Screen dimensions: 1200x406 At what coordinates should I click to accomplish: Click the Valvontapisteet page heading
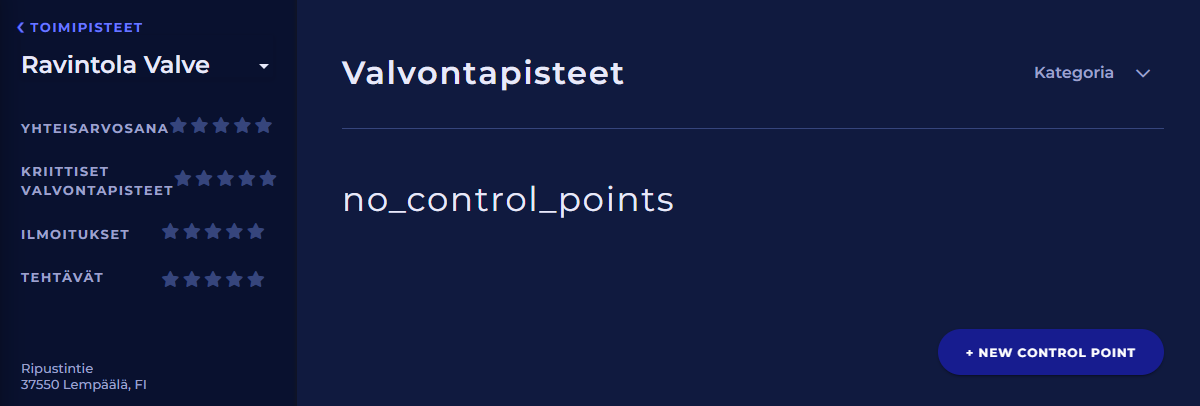(x=483, y=73)
